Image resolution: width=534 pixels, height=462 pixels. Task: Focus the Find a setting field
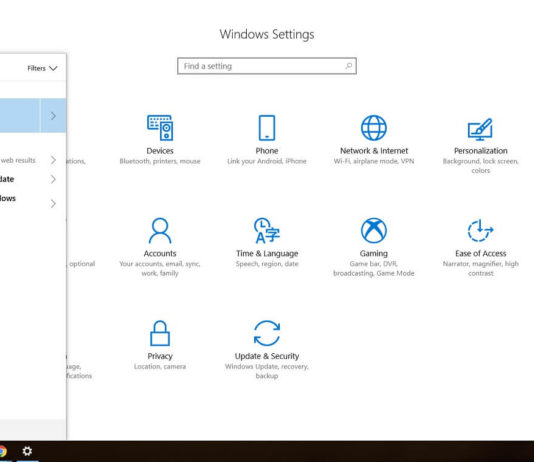tap(267, 66)
